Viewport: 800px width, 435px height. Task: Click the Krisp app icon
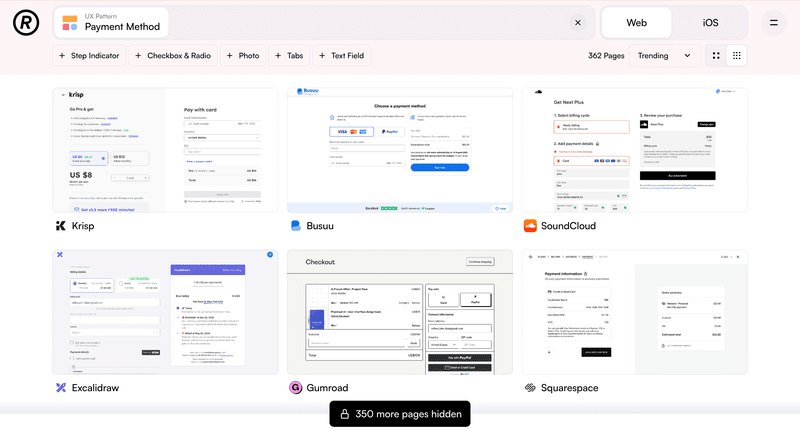[x=61, y=226]
